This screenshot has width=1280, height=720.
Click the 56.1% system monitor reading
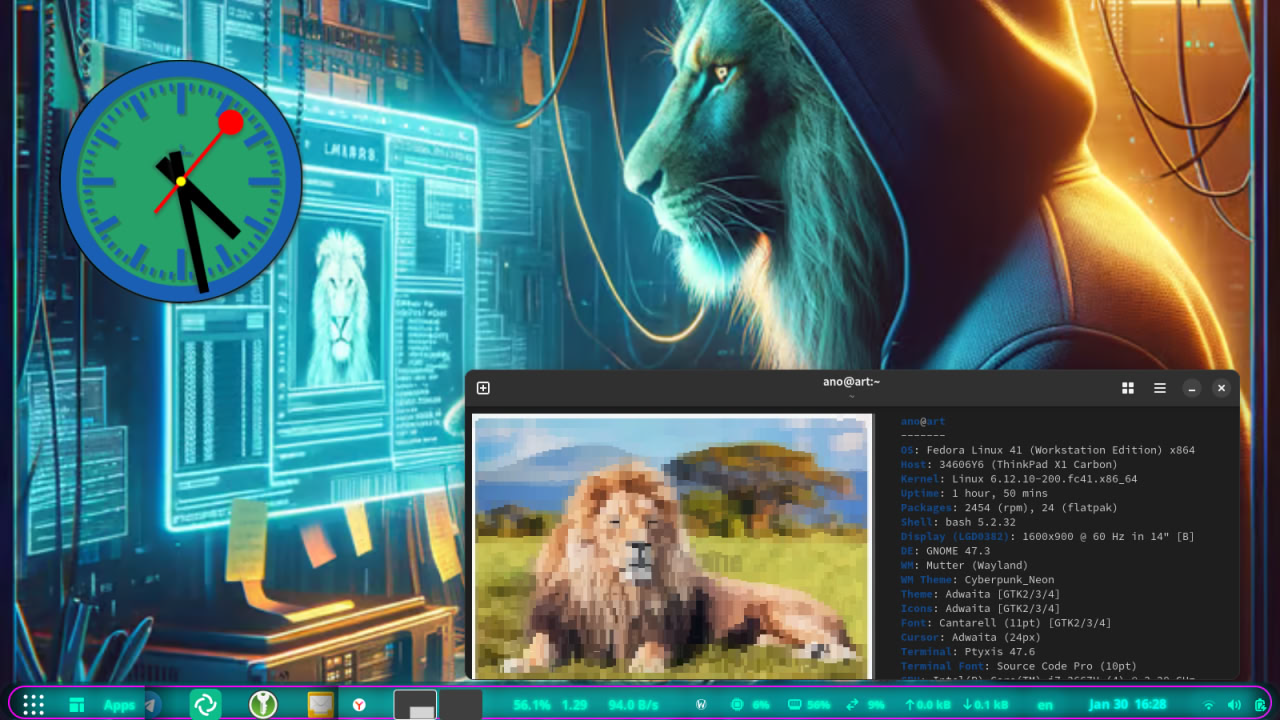pos(532,705)
